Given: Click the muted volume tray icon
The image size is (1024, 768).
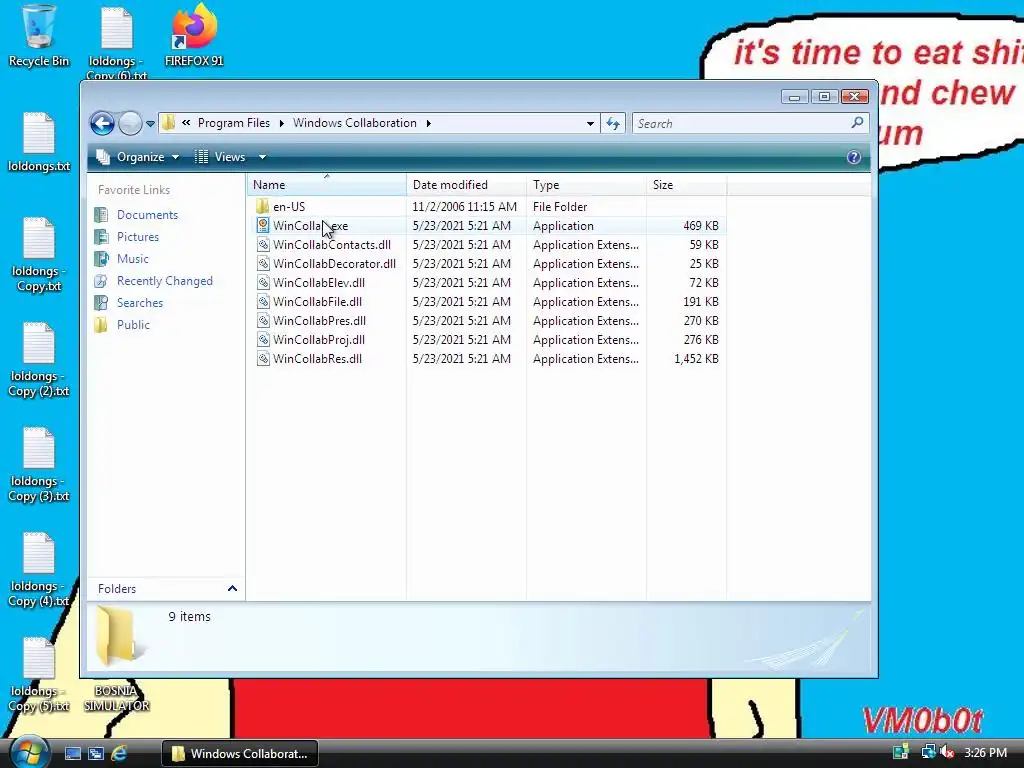Looking at the screenshot, I should (x=947, y=753).
